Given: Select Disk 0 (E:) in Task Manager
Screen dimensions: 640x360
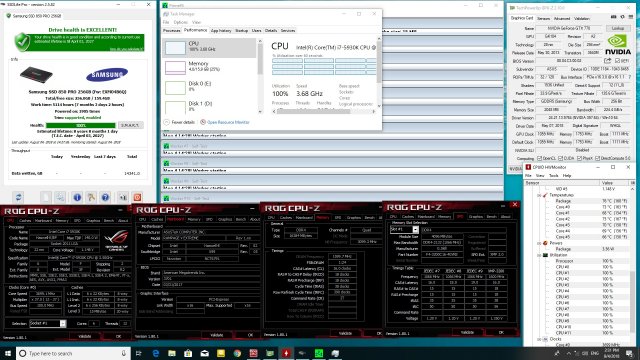Looking at the screenshot, I should point(209,87).
